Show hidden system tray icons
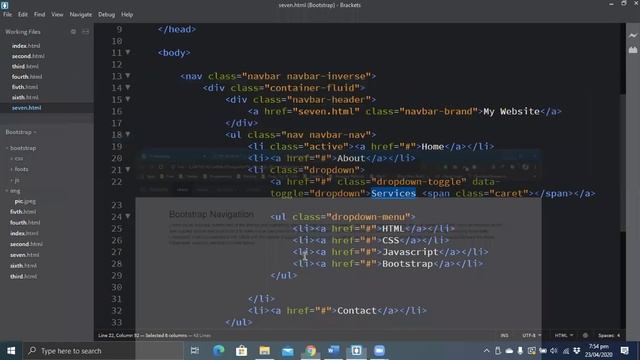 [487, 351]
